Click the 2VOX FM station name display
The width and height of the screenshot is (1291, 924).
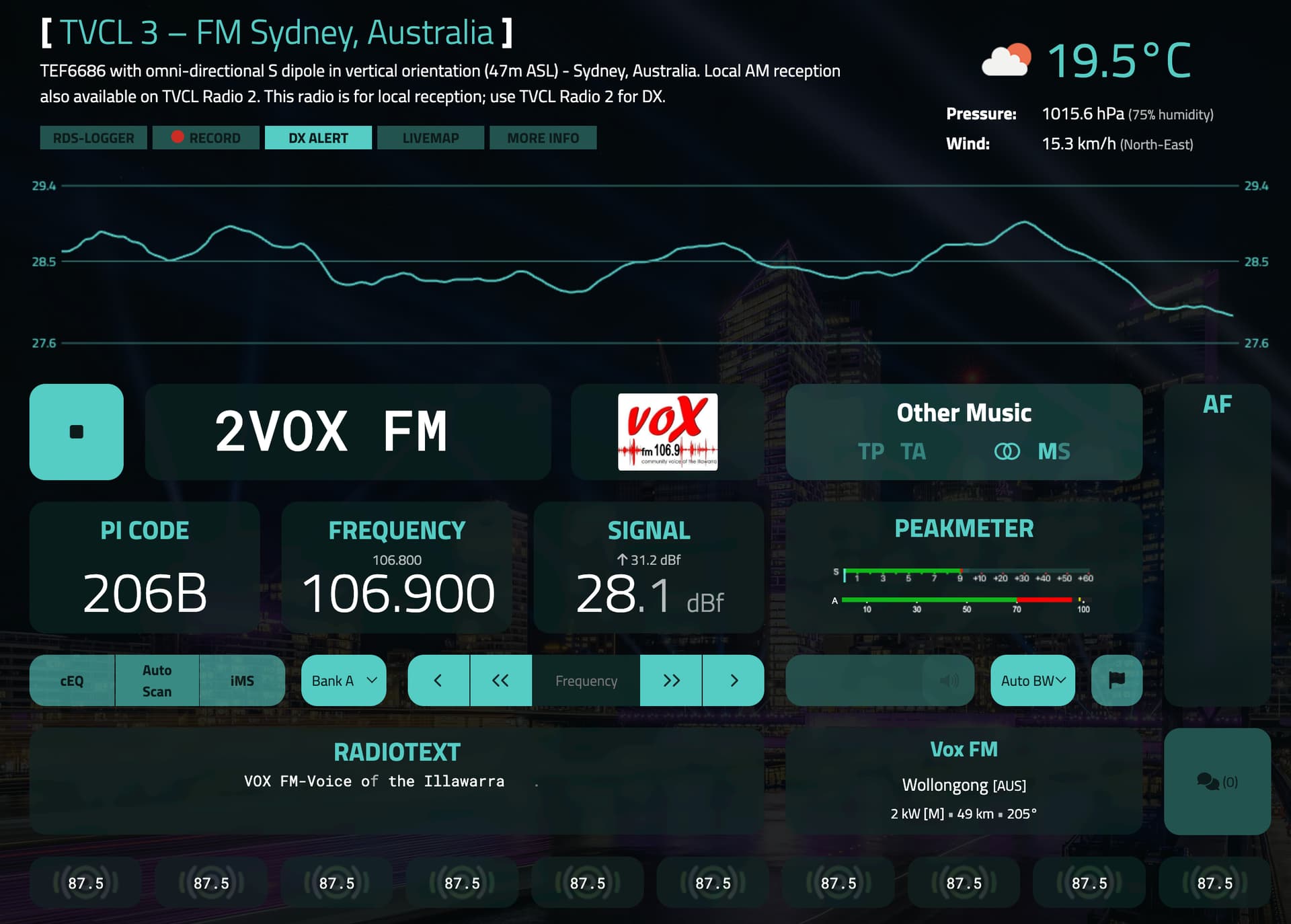[x=348, y=432]
